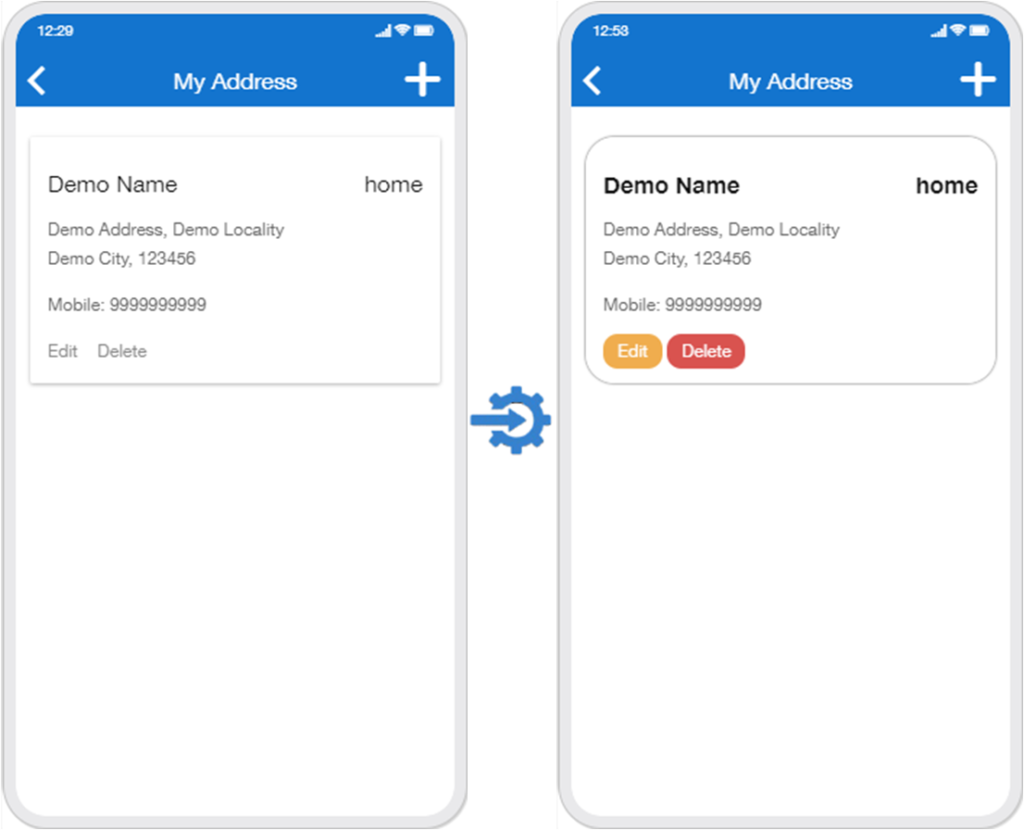Tap the Wi-Fi icon in right phone status bar

[x=957, y=30]
